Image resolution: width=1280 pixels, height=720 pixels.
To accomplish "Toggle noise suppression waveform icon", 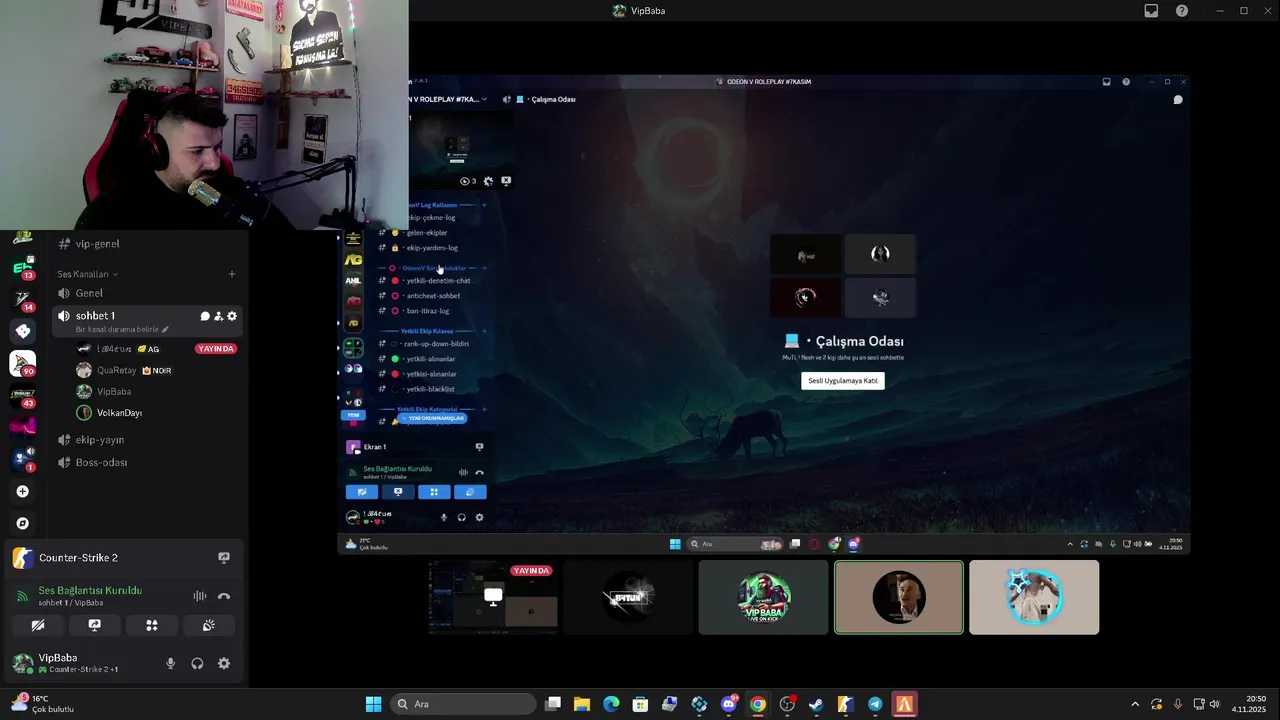I will click(200, 596).
